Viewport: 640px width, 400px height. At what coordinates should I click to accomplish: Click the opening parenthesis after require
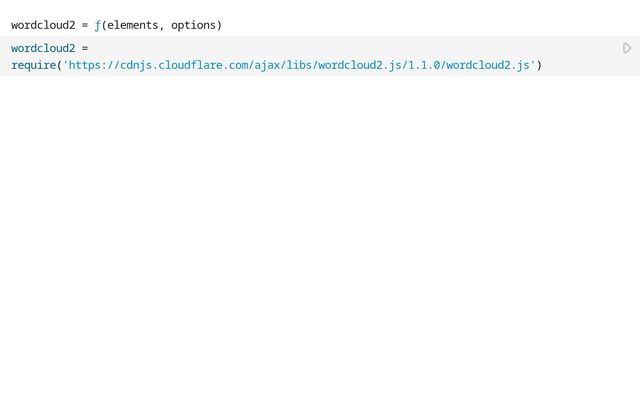[59, 65]
